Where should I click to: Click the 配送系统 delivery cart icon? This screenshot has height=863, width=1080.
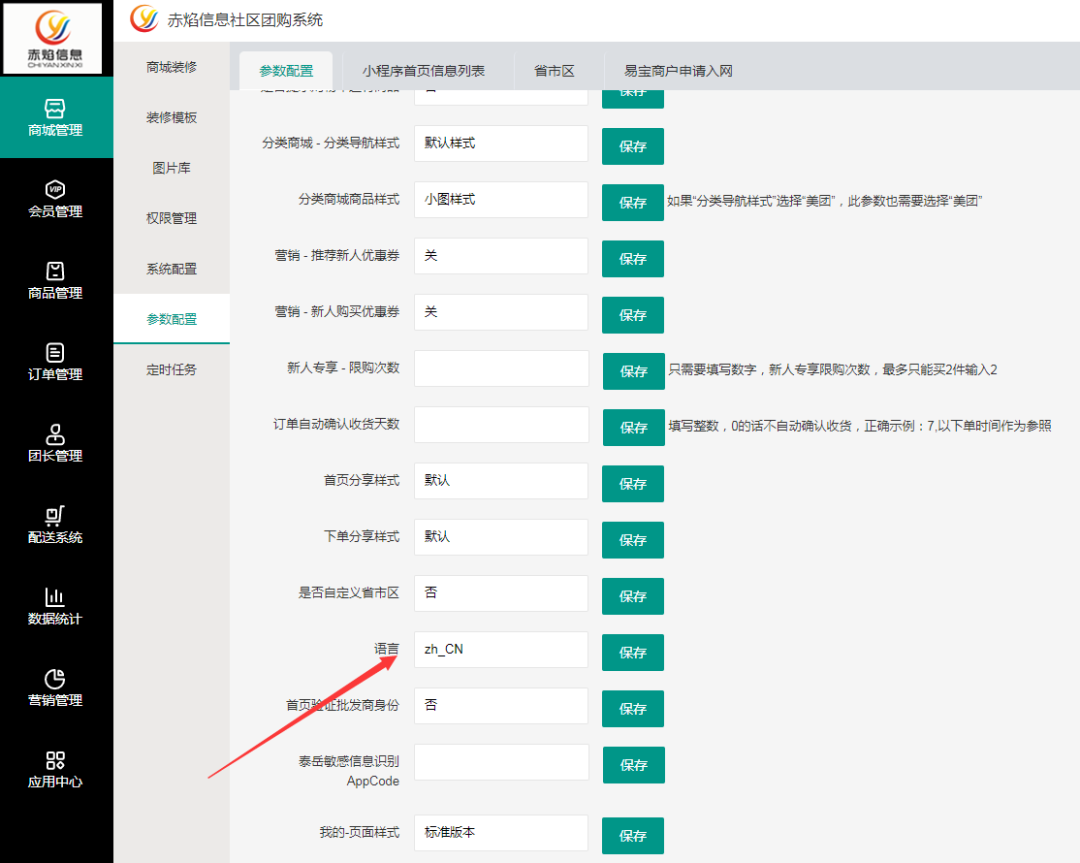pyautogui.click(x=56, y=515)
